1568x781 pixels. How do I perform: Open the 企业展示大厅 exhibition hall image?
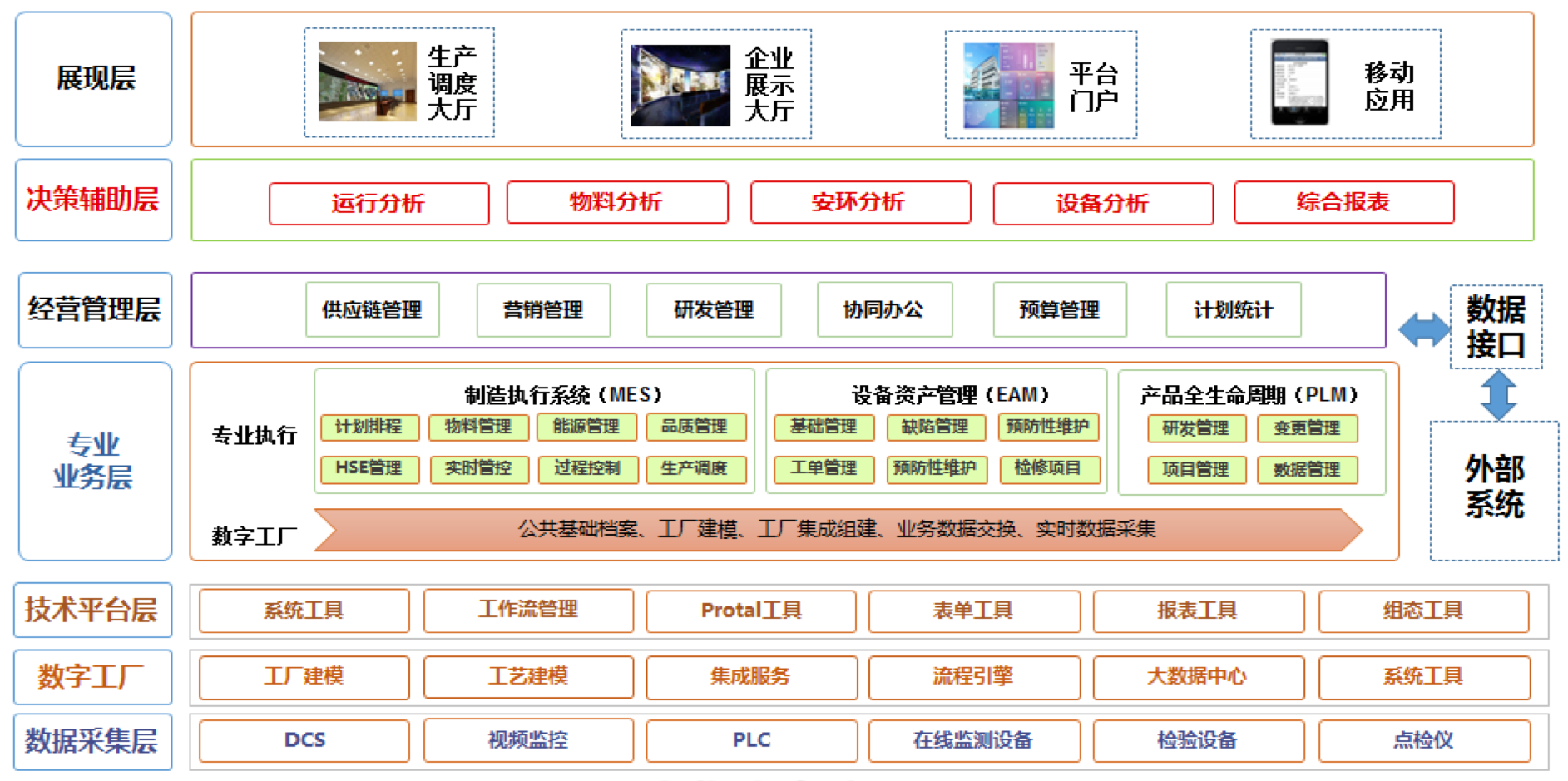click(680, 85)
